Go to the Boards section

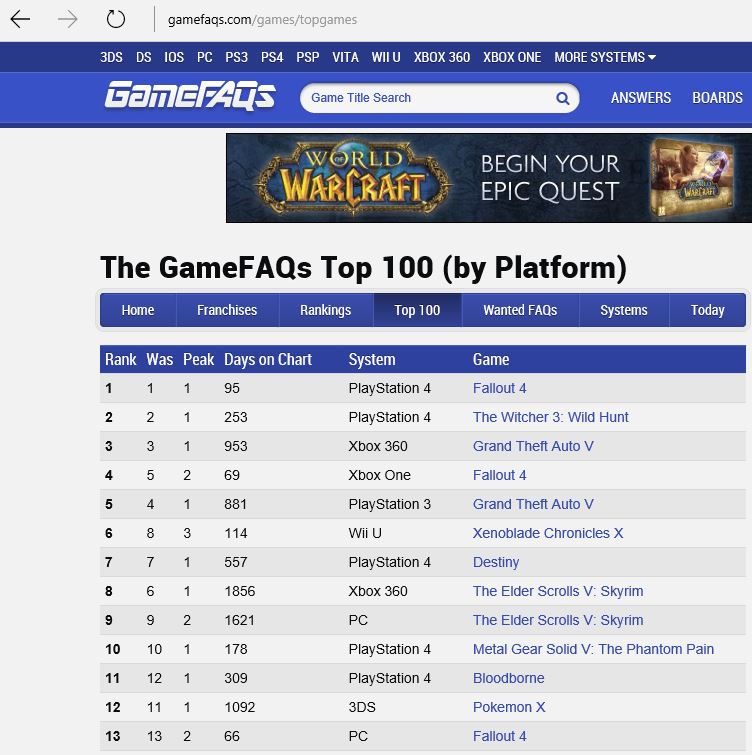[x=717, y=98]
